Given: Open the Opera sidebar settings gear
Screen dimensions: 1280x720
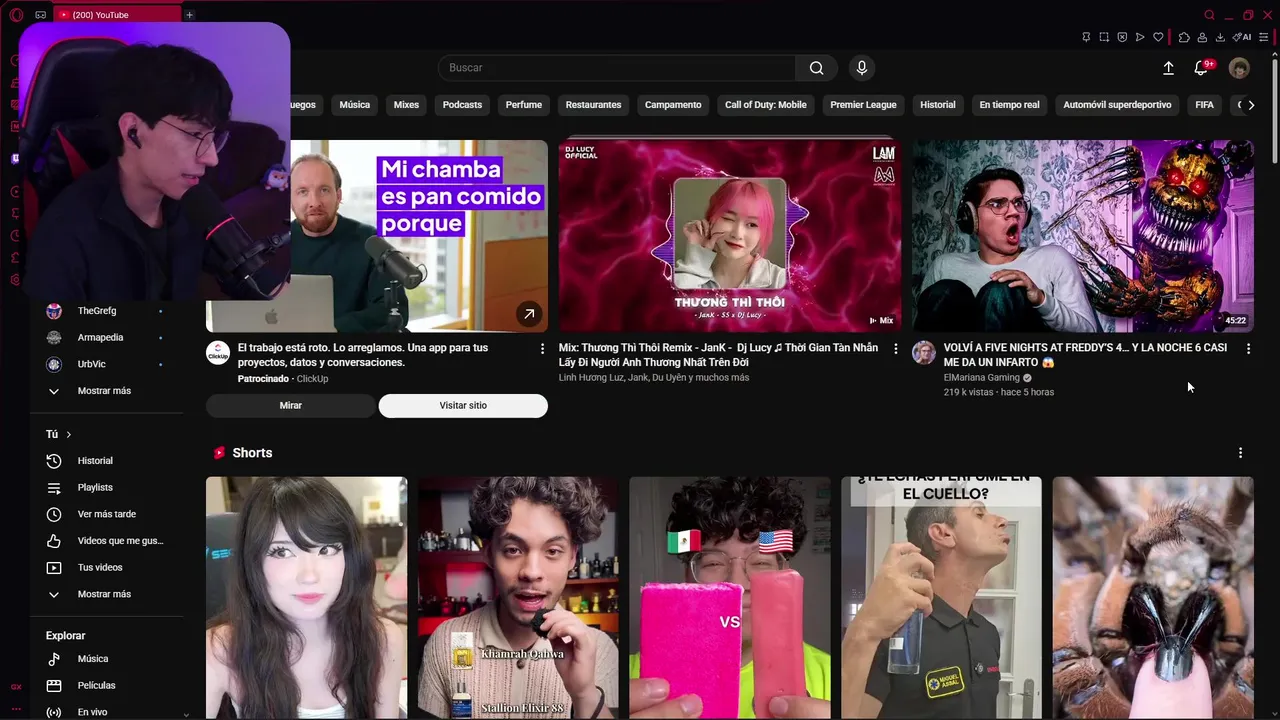Looking at the screenshot, I should [x=15, y=280].
